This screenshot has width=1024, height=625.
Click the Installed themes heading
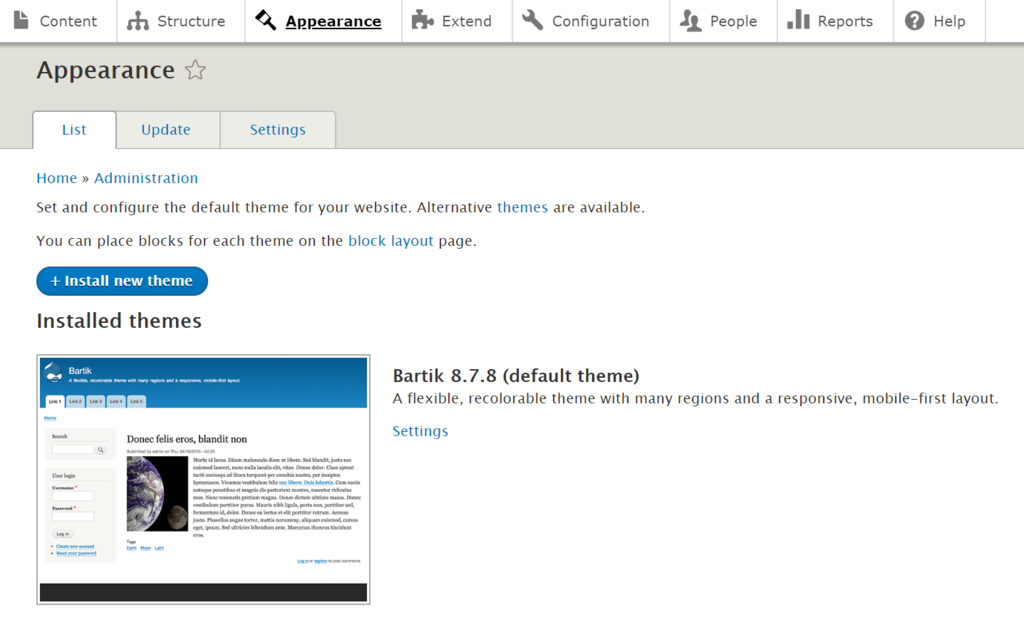click(119, 321)
